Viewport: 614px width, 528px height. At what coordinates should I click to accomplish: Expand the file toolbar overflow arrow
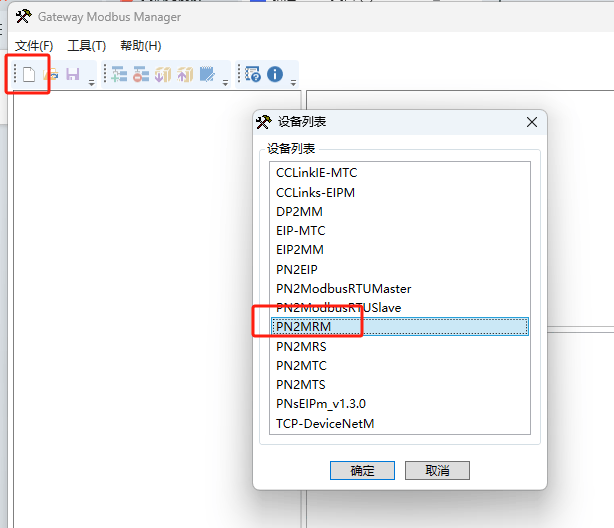coord(91,83)
